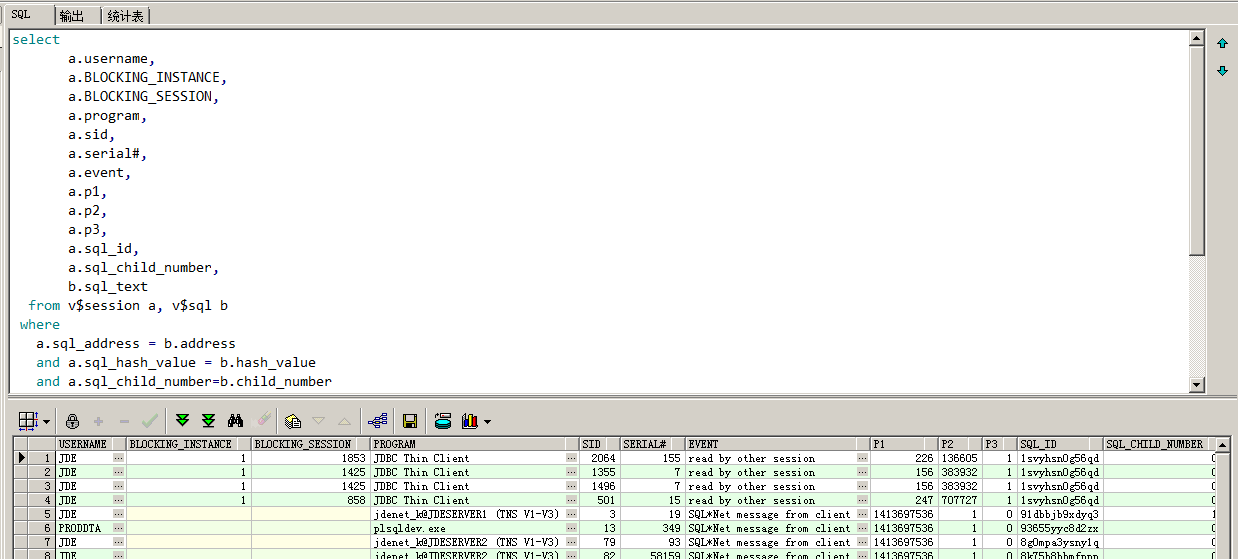1238x559 pixels.
Task: Click the insert record plus icon
Action: (99, 421)
